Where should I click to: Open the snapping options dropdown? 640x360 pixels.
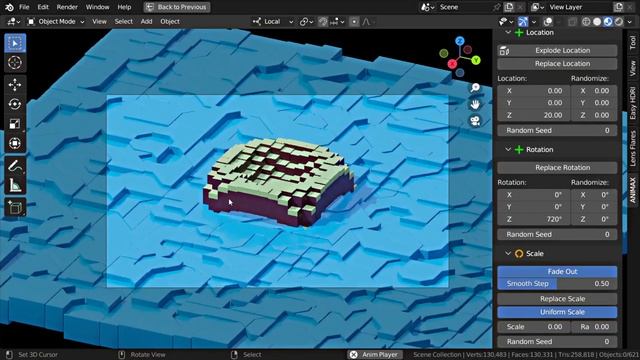[337, 22]
